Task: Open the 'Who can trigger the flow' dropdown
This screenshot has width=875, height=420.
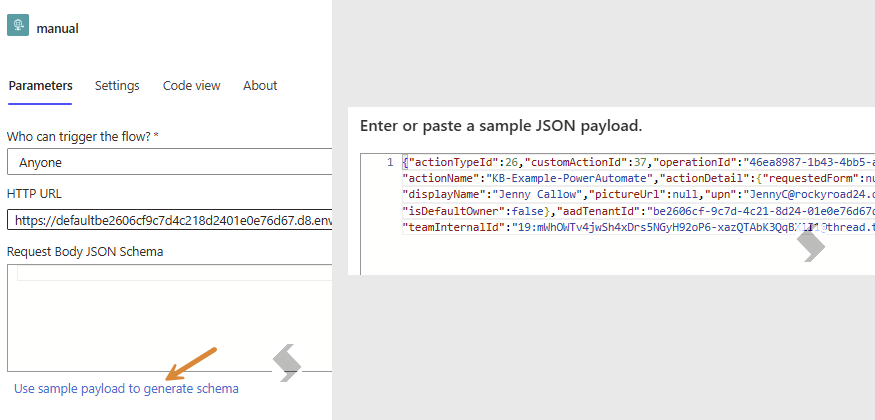Action: coord(170,163)
